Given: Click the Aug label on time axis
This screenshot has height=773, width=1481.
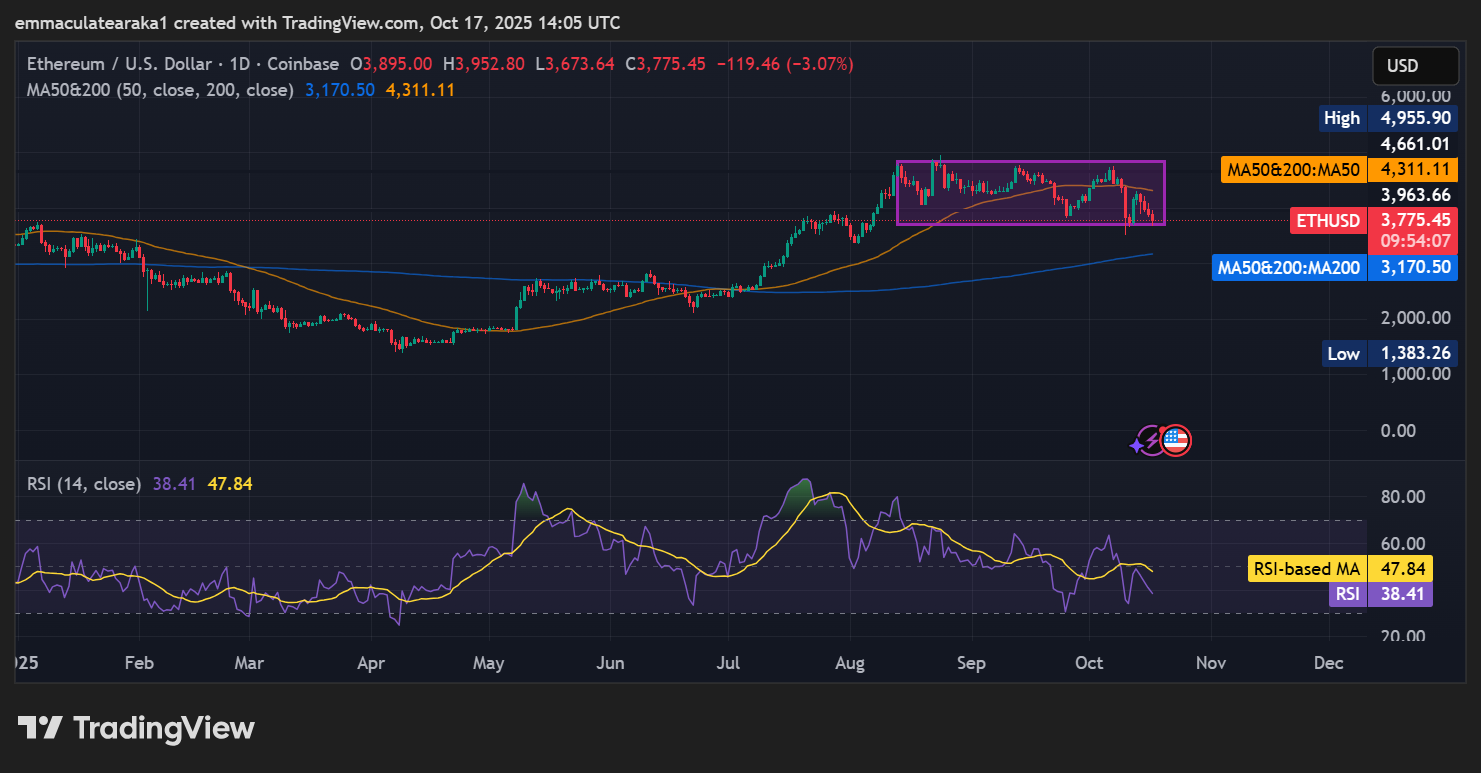Looking at the screenshot, I should tap(849, 663).
